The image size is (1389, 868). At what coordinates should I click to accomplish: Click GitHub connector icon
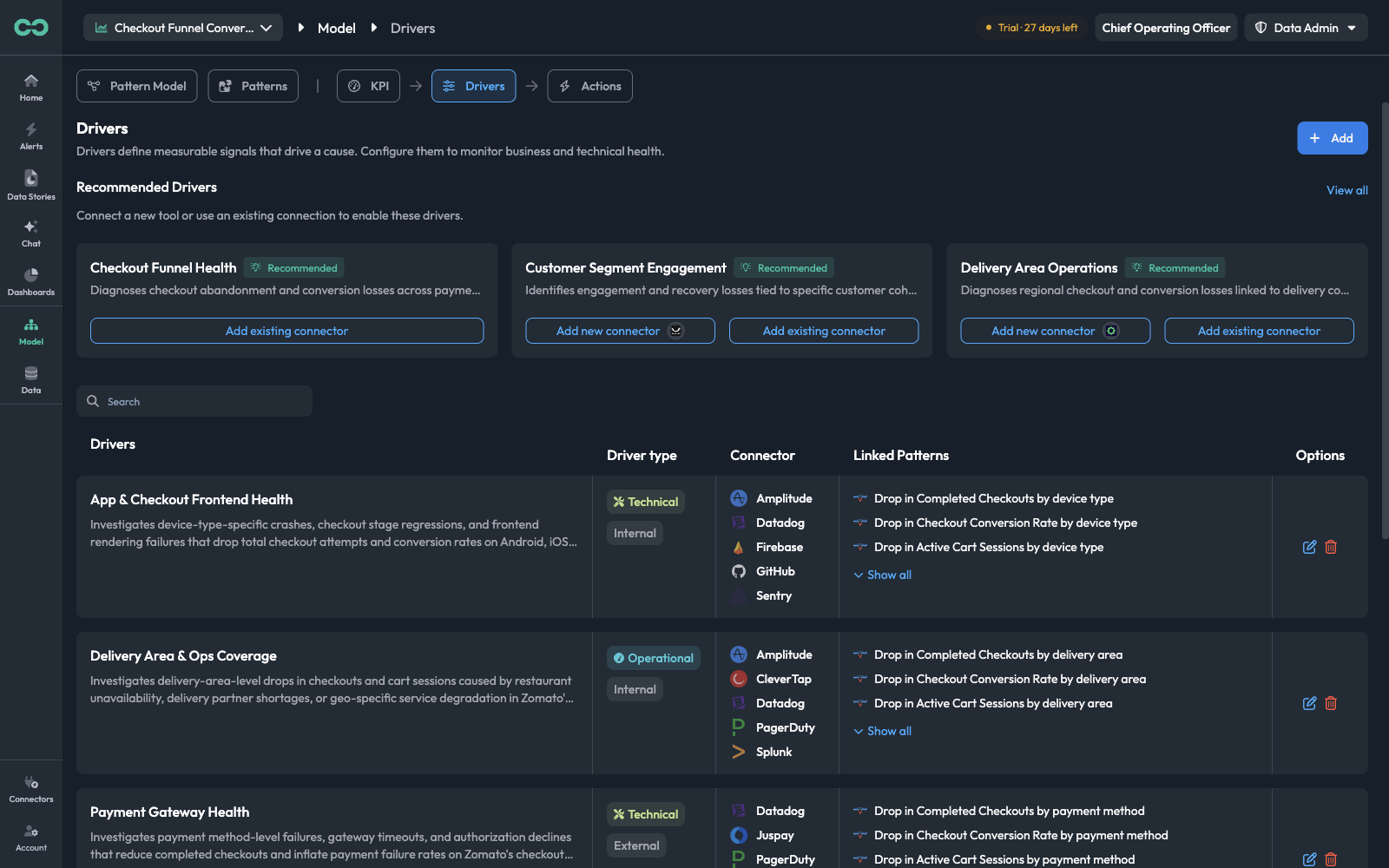pos(739,571)
